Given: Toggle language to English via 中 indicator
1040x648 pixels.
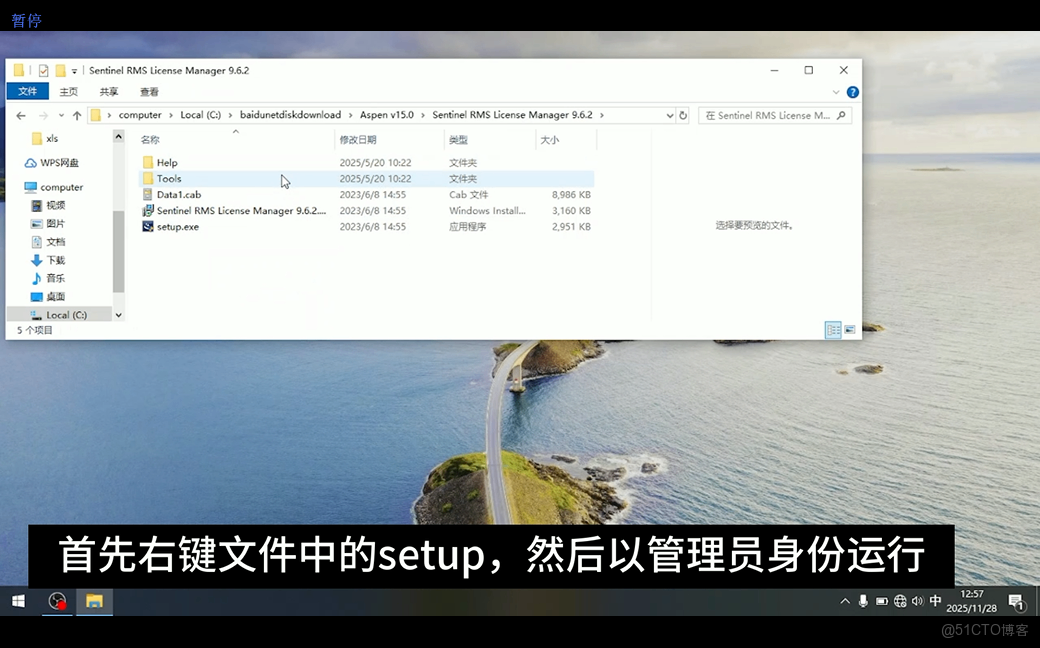Looking at the screenshot, I should 934,601.
